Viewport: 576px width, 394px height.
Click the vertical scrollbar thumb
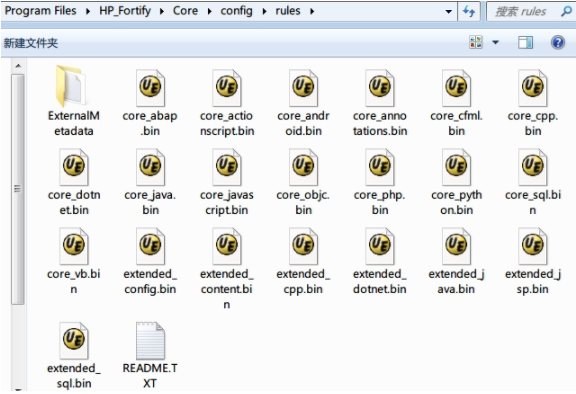coord(18,189)
